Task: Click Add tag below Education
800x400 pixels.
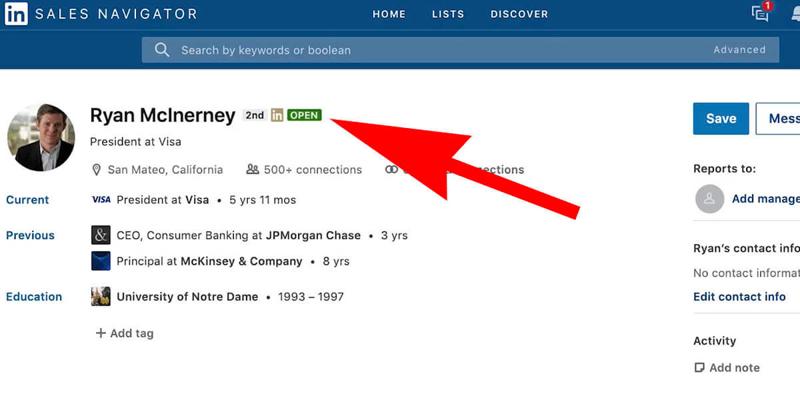Action: coord(125,333)
